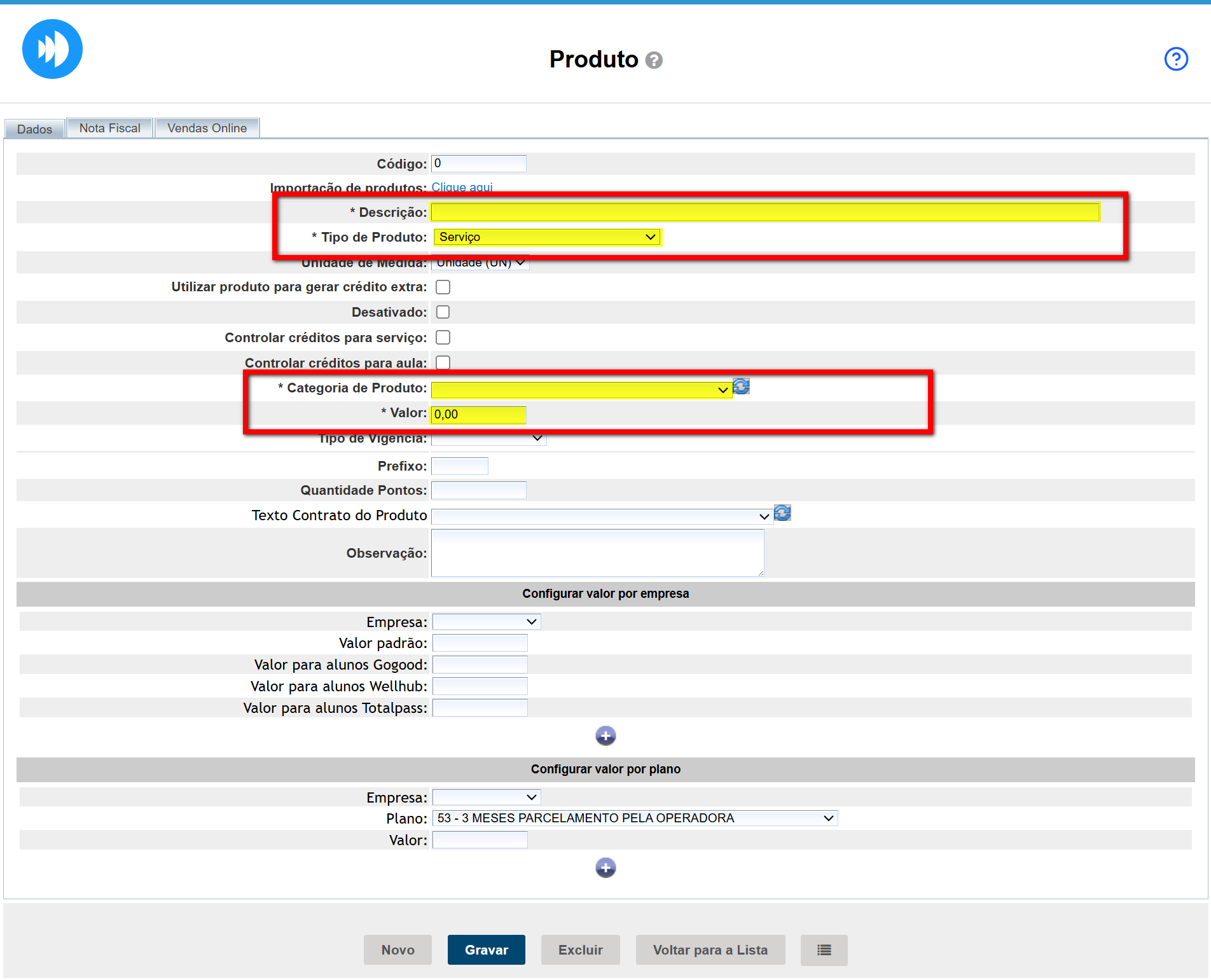Switch to the Nota Fiscal tab
1211x980 pixels.
(109, 128)
